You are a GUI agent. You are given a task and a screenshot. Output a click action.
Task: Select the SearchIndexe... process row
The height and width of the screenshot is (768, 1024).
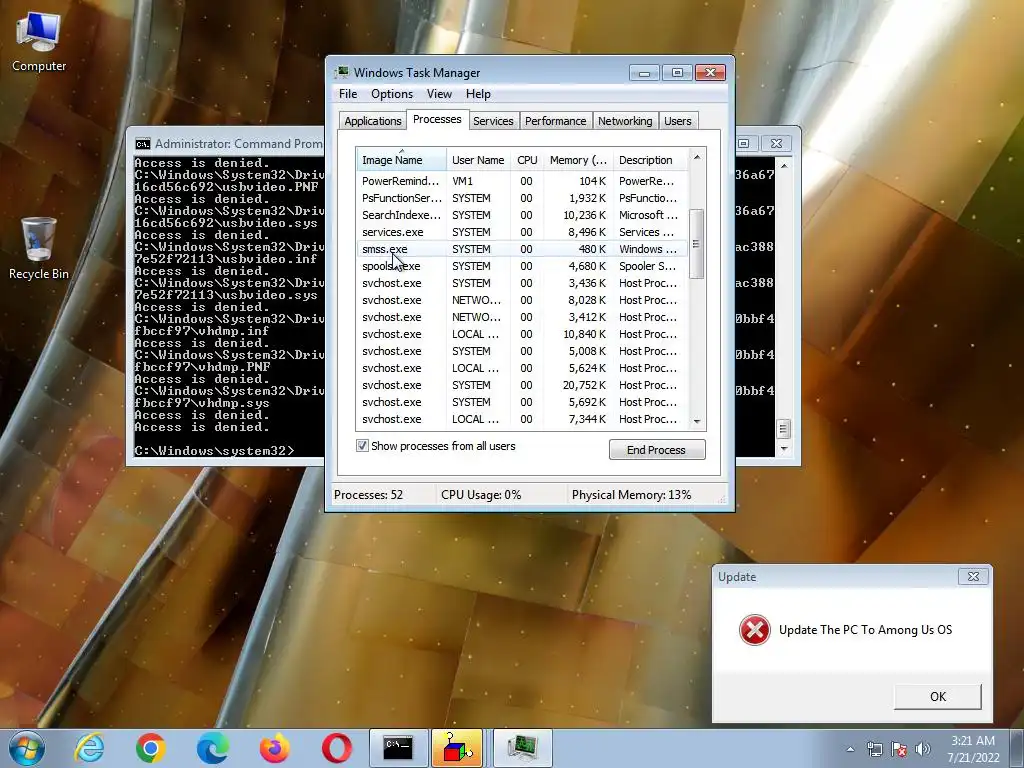(x=522, y=215)
